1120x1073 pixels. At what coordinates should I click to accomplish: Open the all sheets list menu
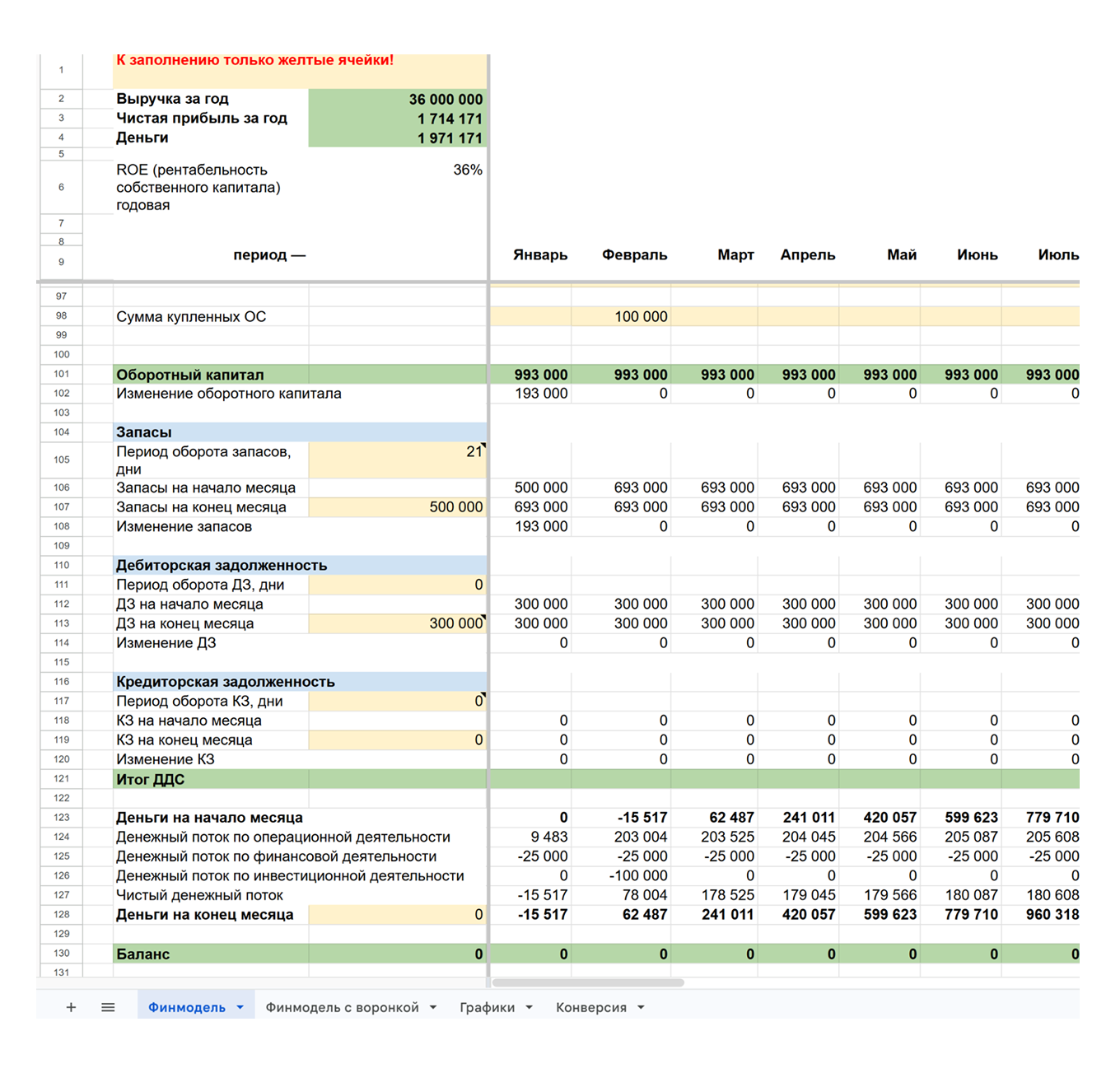(x=108, y=1007)
